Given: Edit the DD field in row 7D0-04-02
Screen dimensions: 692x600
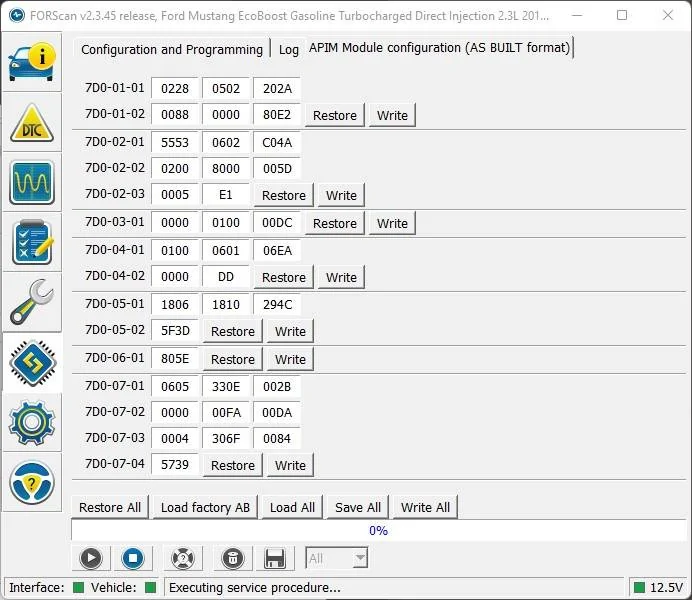Looking at the screenshot, I should click(226, 276).
